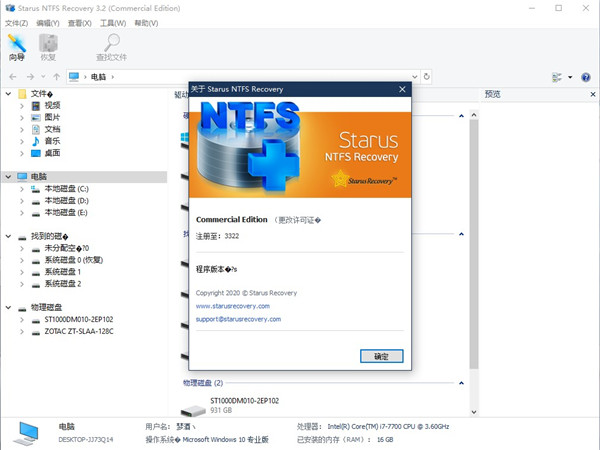This screenshot has height=450, width=600.
Task: Open the 编辑(Y) menu
Action: tap(48, 23)
